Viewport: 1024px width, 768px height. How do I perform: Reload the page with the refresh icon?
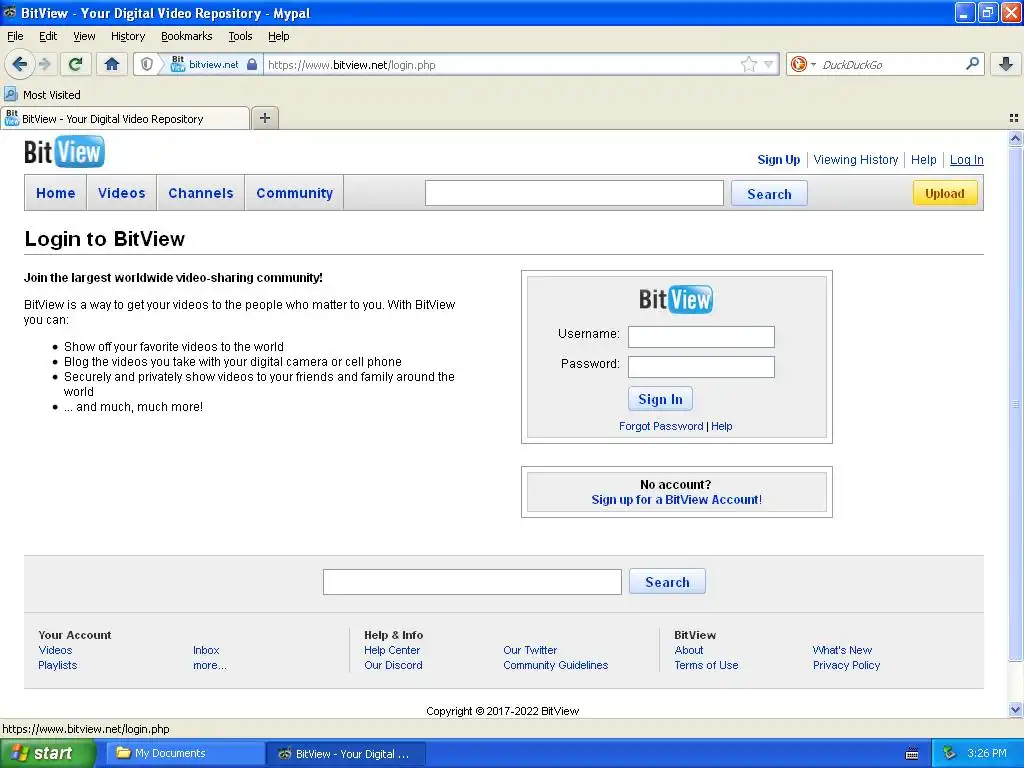tap(75, 64)
